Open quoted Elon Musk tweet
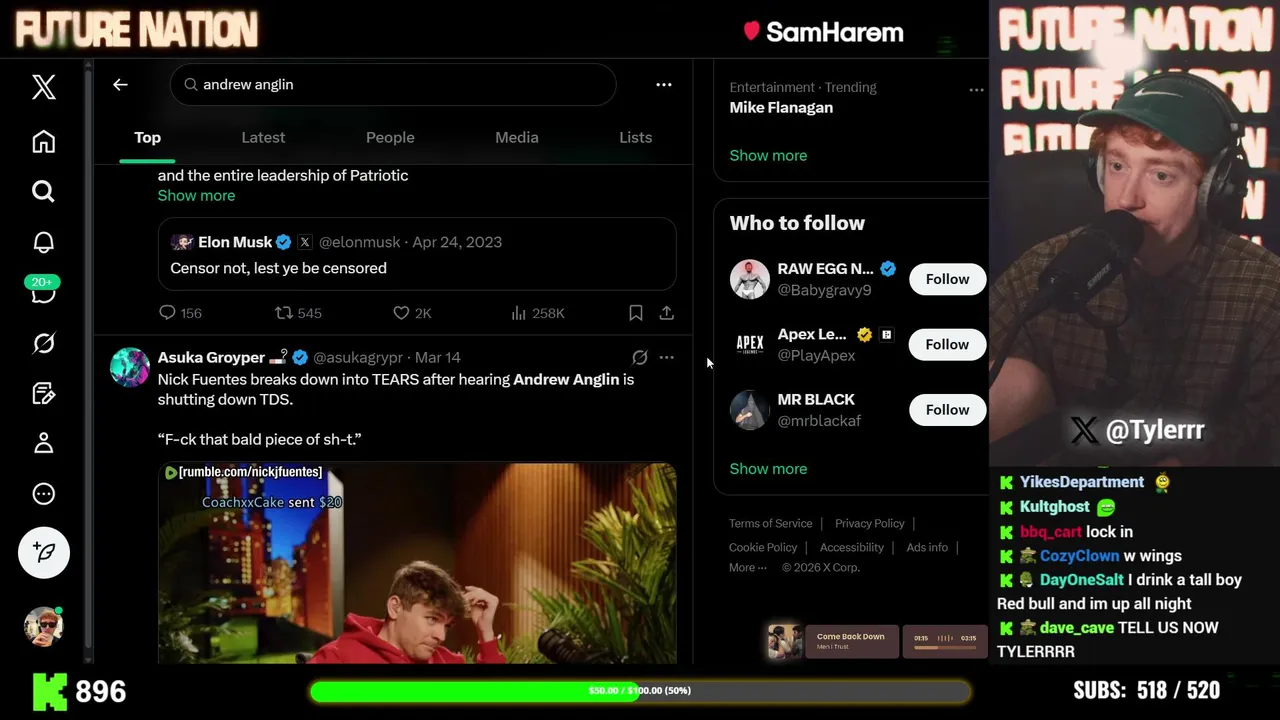Viewport: 1280px width, 720px height. pos(417,254)
